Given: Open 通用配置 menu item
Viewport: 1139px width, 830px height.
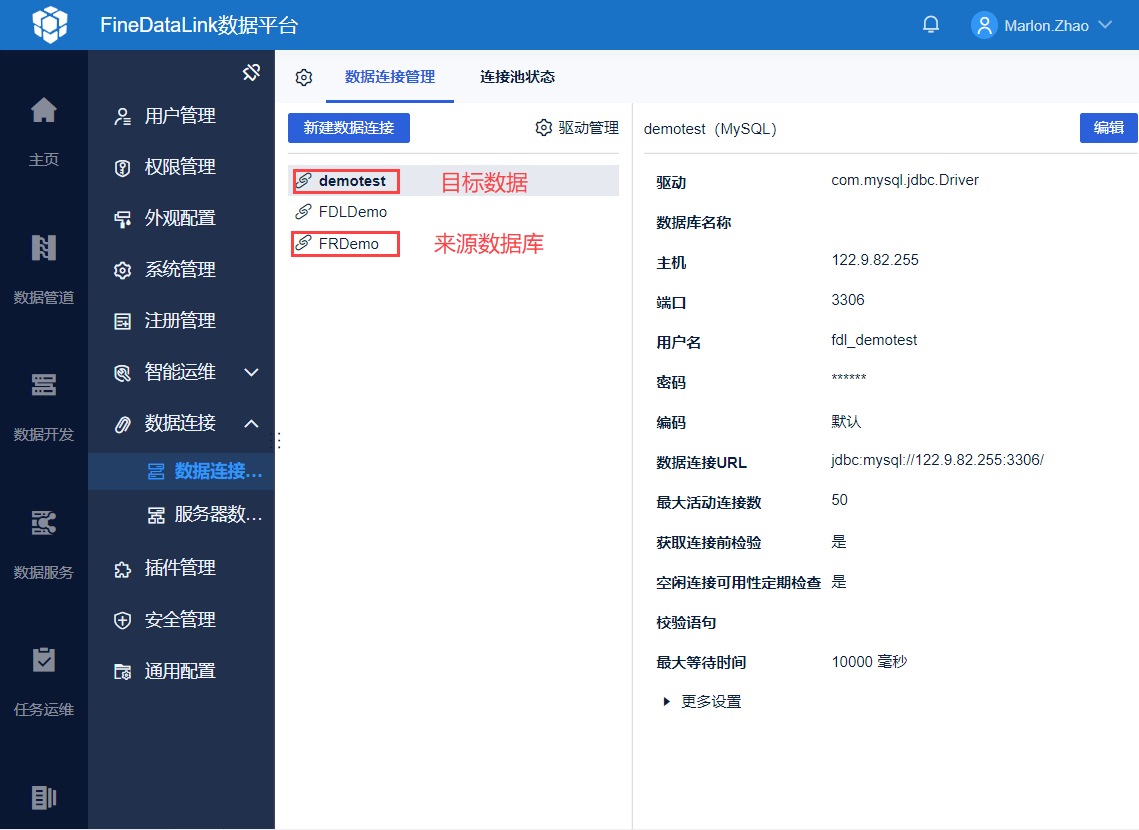Looking at the screenshot, I should pos(180,671).
